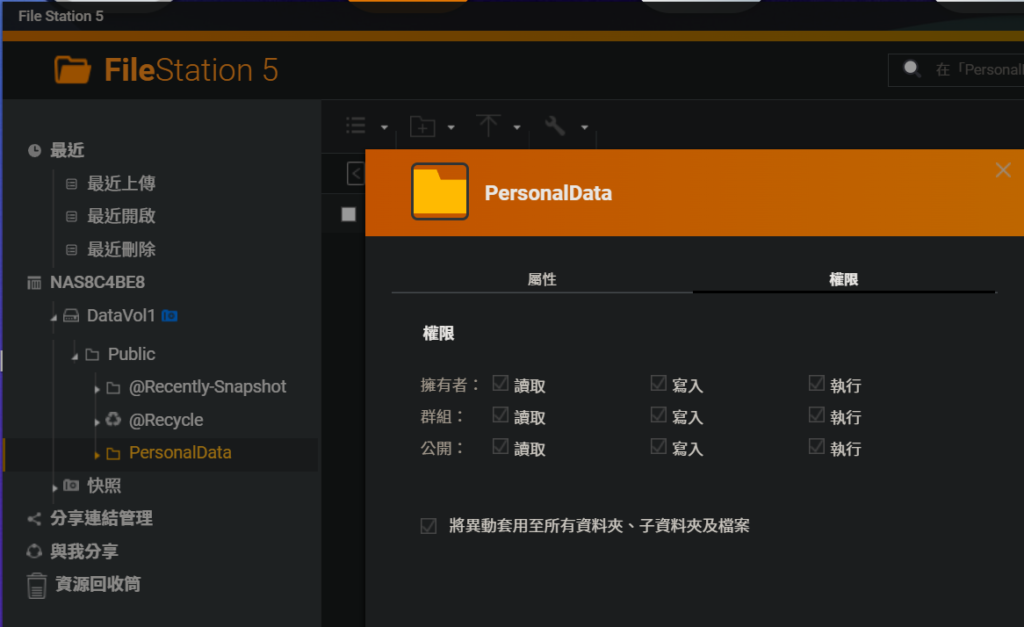The height and width of the screenshot is (627, 1024).
Task: Open 最近刪除 in sidebar
Action: 121,249
